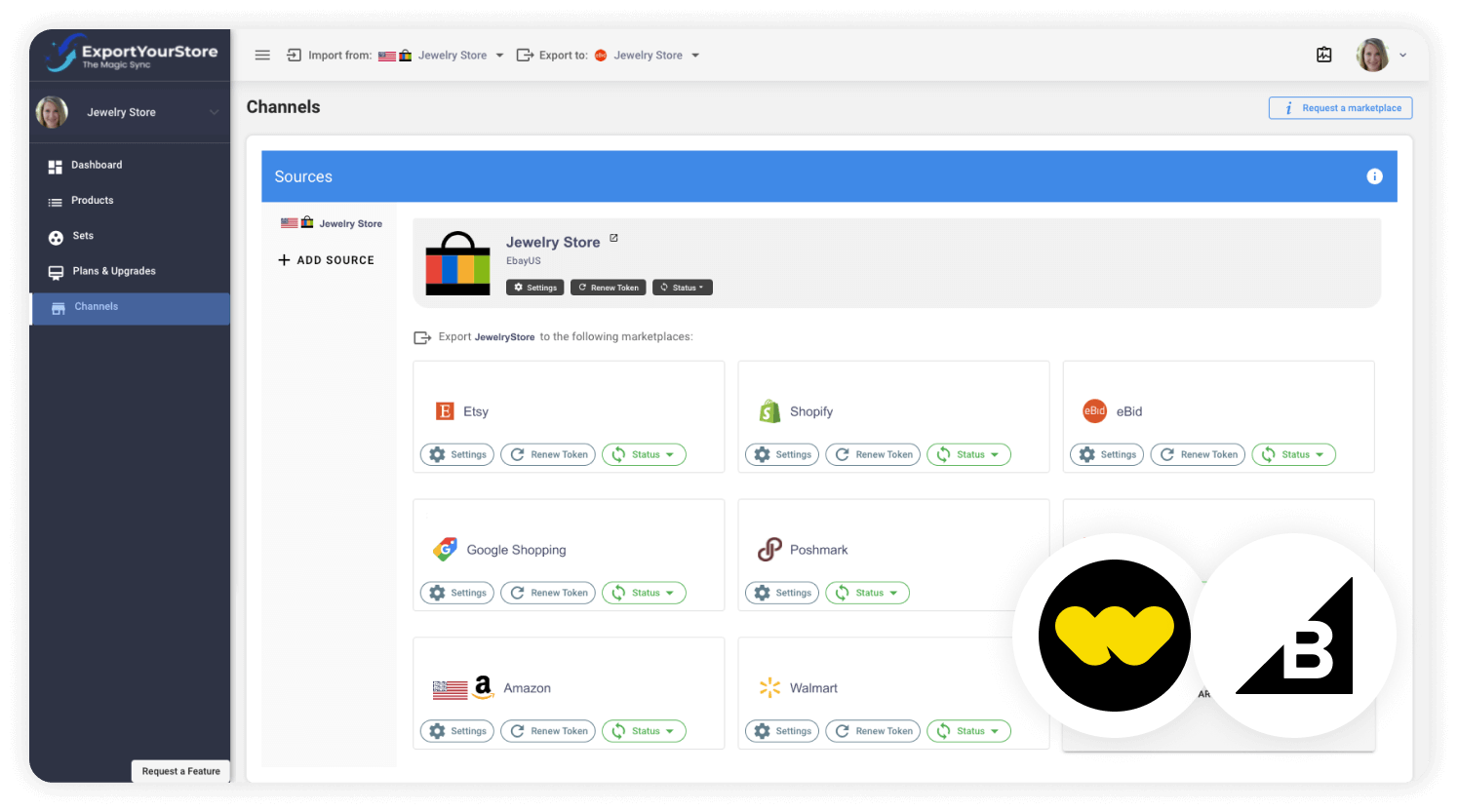Renew the Google Shopping token
This screenshot has height=812, width=1458.
(548, 593)
